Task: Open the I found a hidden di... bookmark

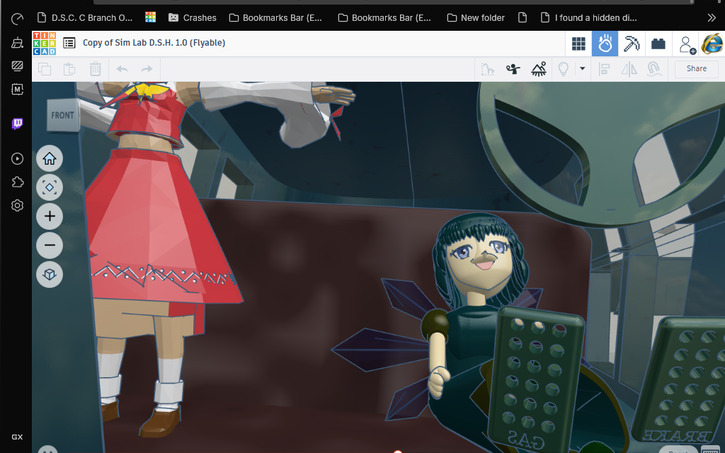Action: (x=589, y=18)
